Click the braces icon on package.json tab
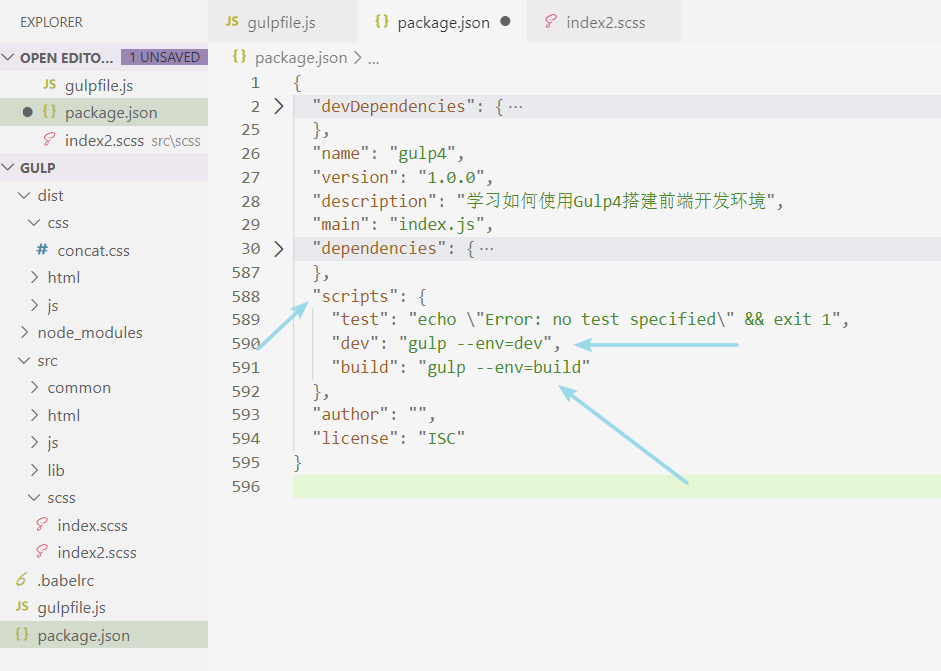941x671 pixels. pyautogui.click(x=381, y=22)
